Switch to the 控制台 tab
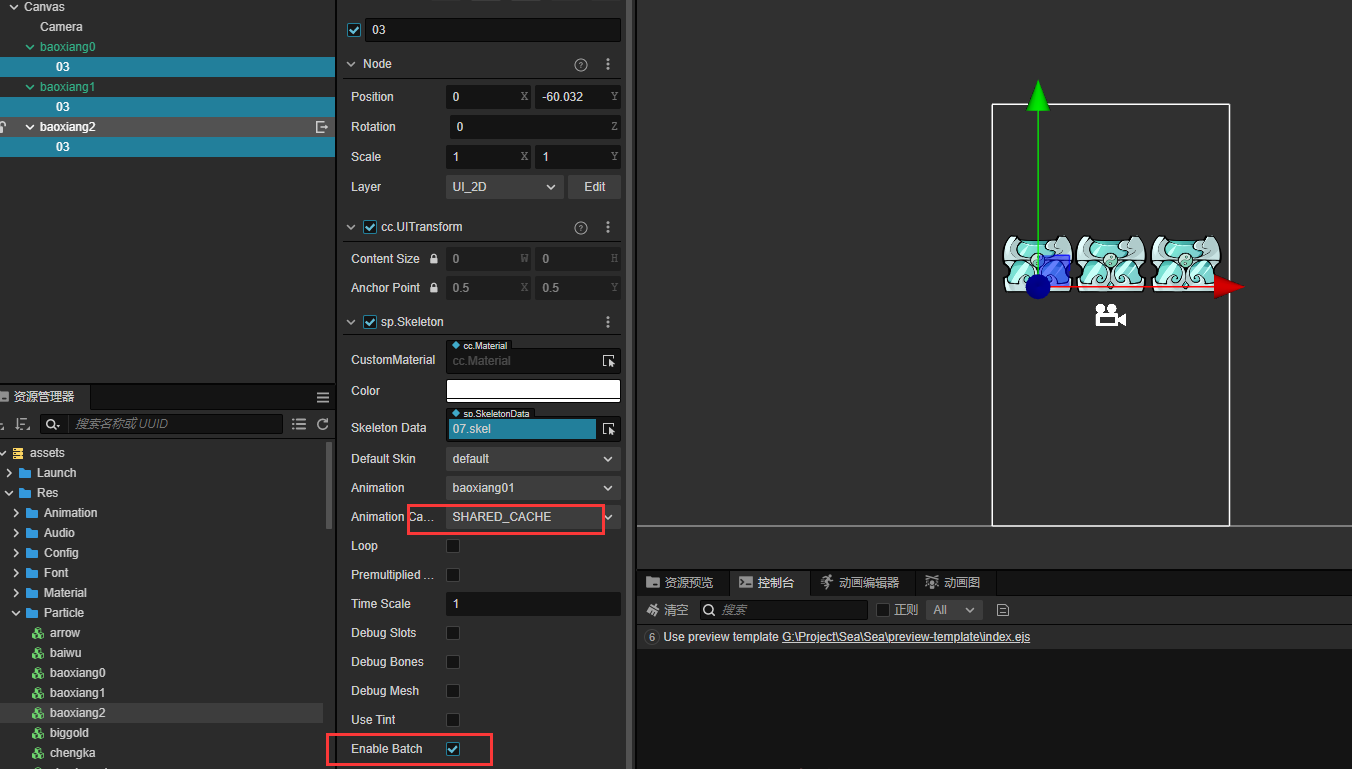This screenshot has height=769, width=1352. click(767, 582)
